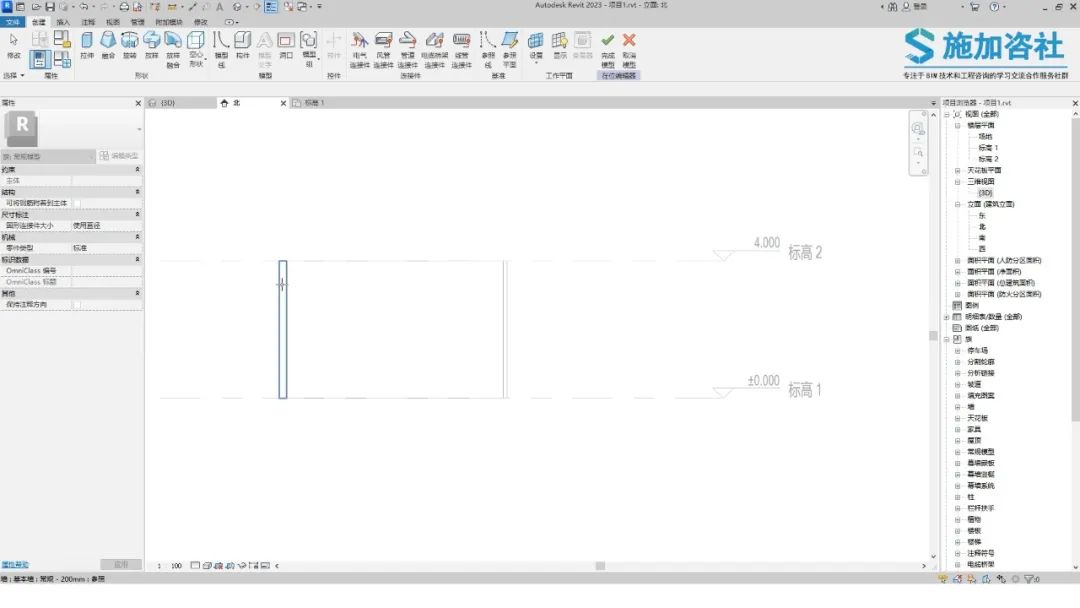Image resolution: width=1080 pixels, height=608 pixels.
Task: Switch to the 注释 (Annotate) ribbon tab
Action: point(88,22)
